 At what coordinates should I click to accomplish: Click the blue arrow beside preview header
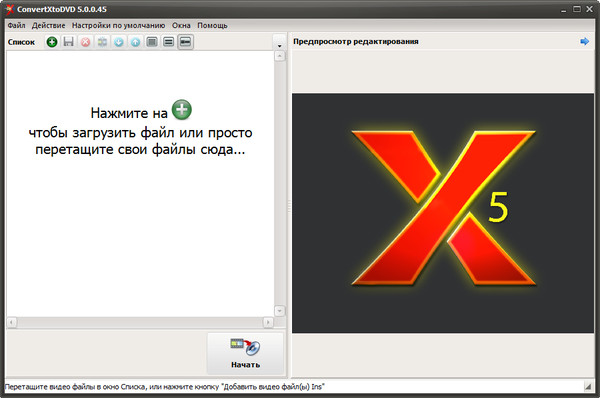[585, 41]
